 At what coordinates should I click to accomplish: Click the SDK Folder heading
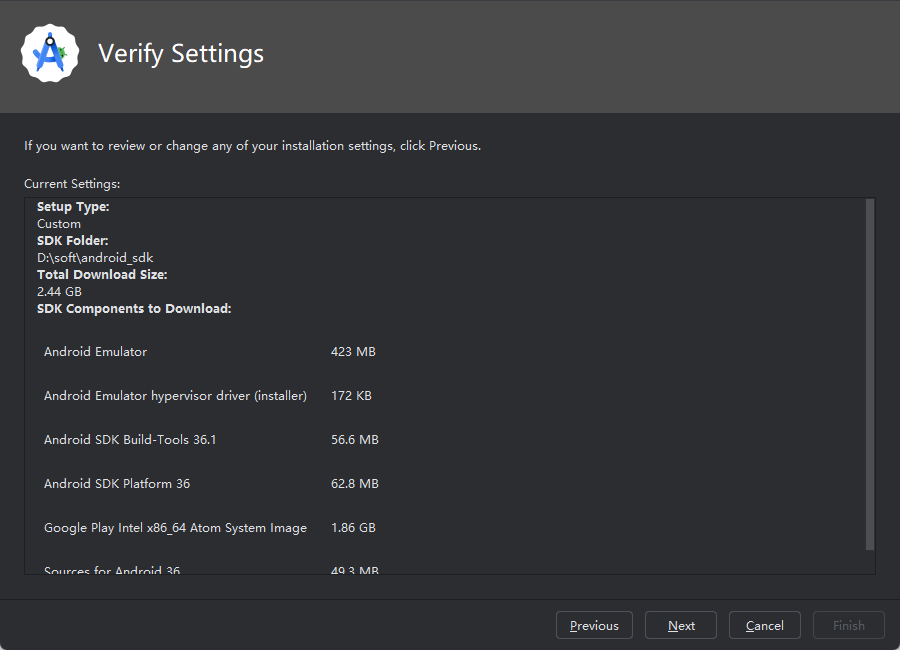(72, 241)
